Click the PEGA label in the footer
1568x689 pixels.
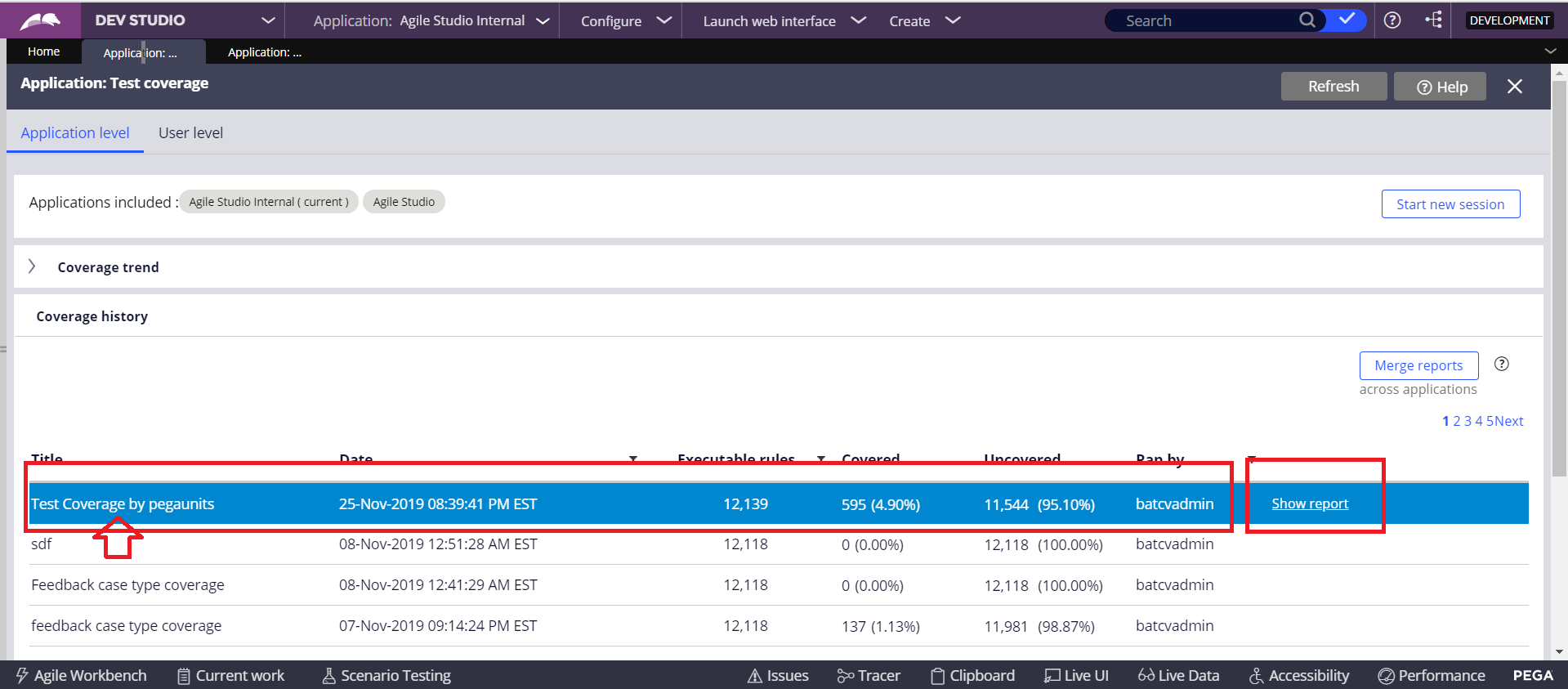1533,675
